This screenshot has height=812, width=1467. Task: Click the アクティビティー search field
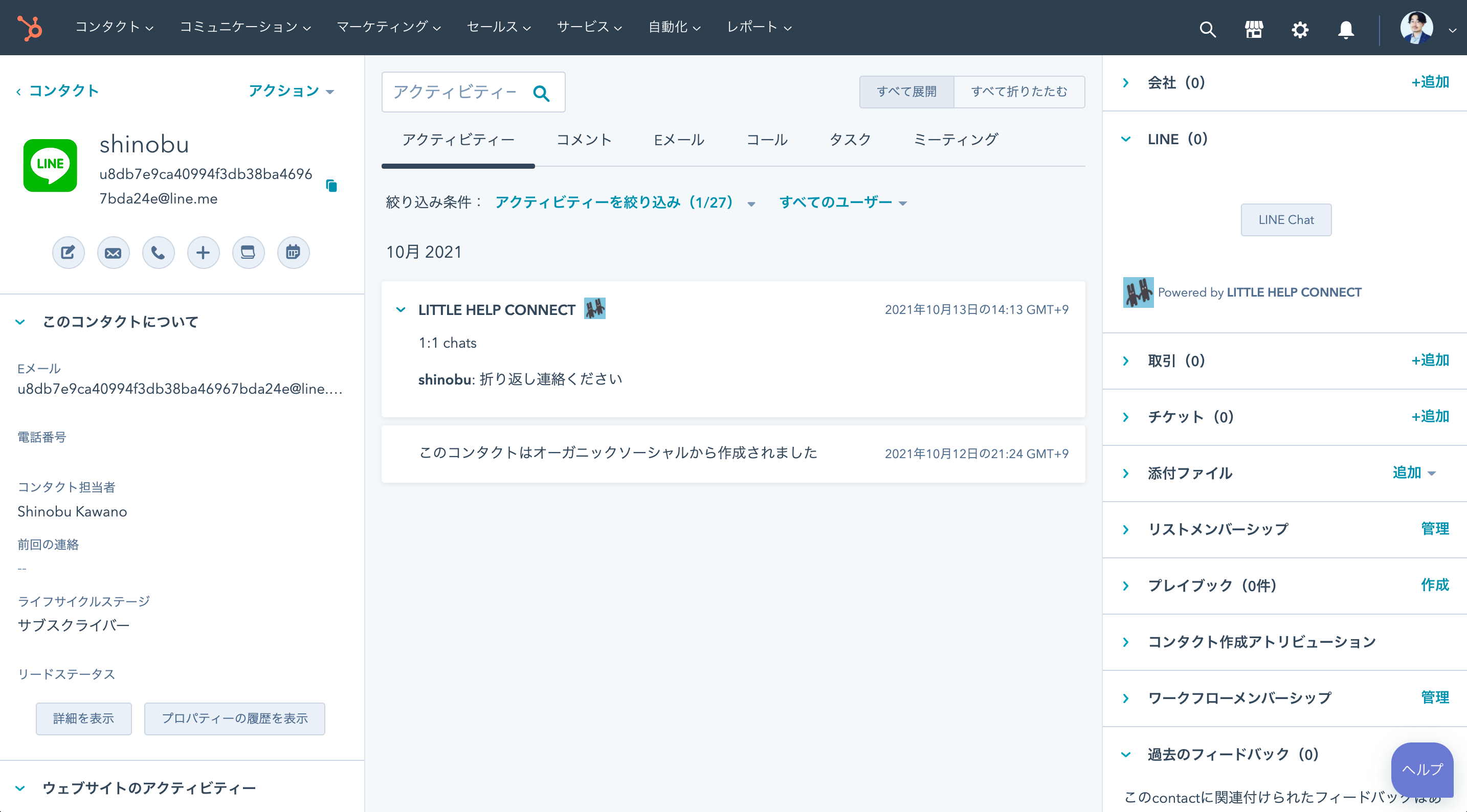tap(456, 92)
